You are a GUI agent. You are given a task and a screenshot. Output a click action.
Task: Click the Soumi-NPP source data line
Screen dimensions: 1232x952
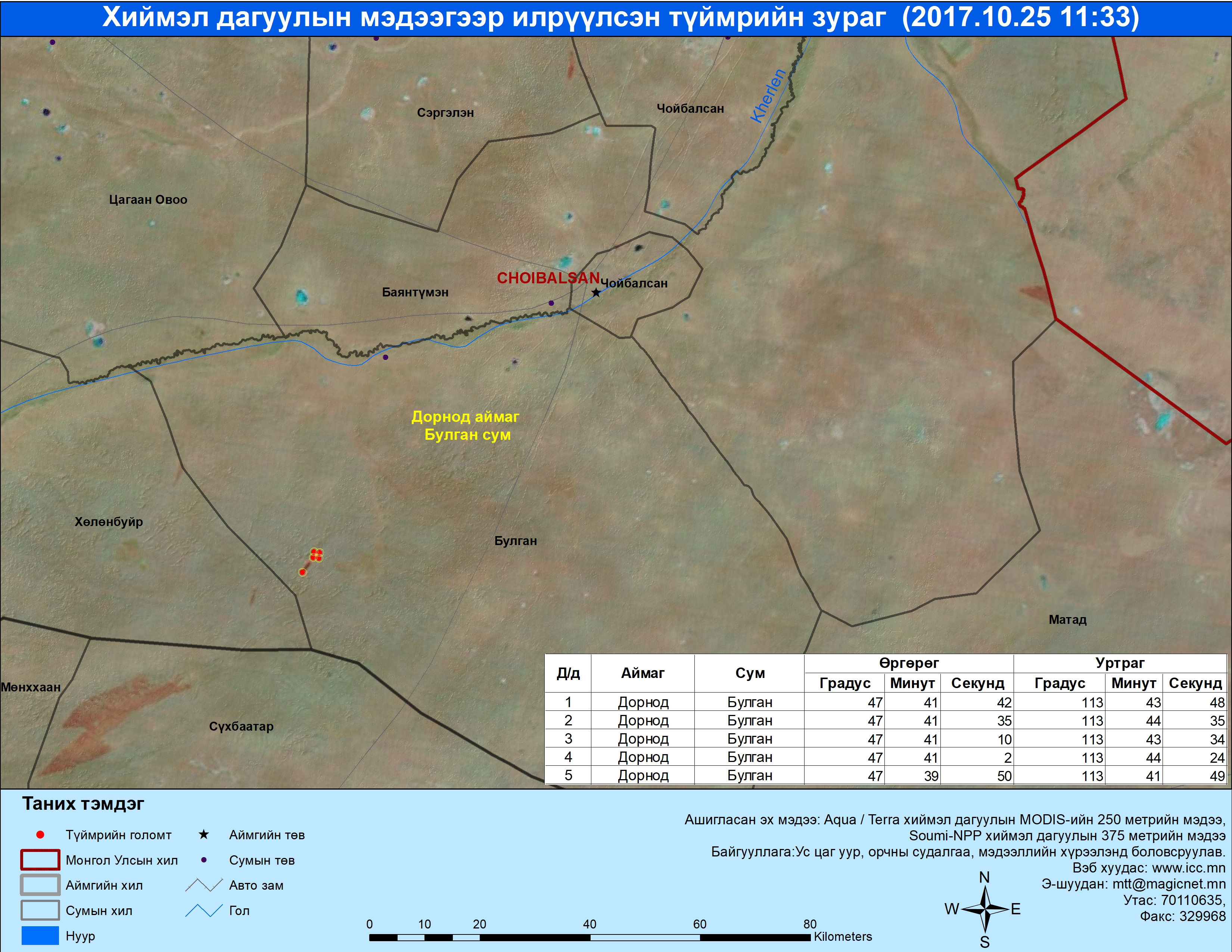tap(1067, 835)
